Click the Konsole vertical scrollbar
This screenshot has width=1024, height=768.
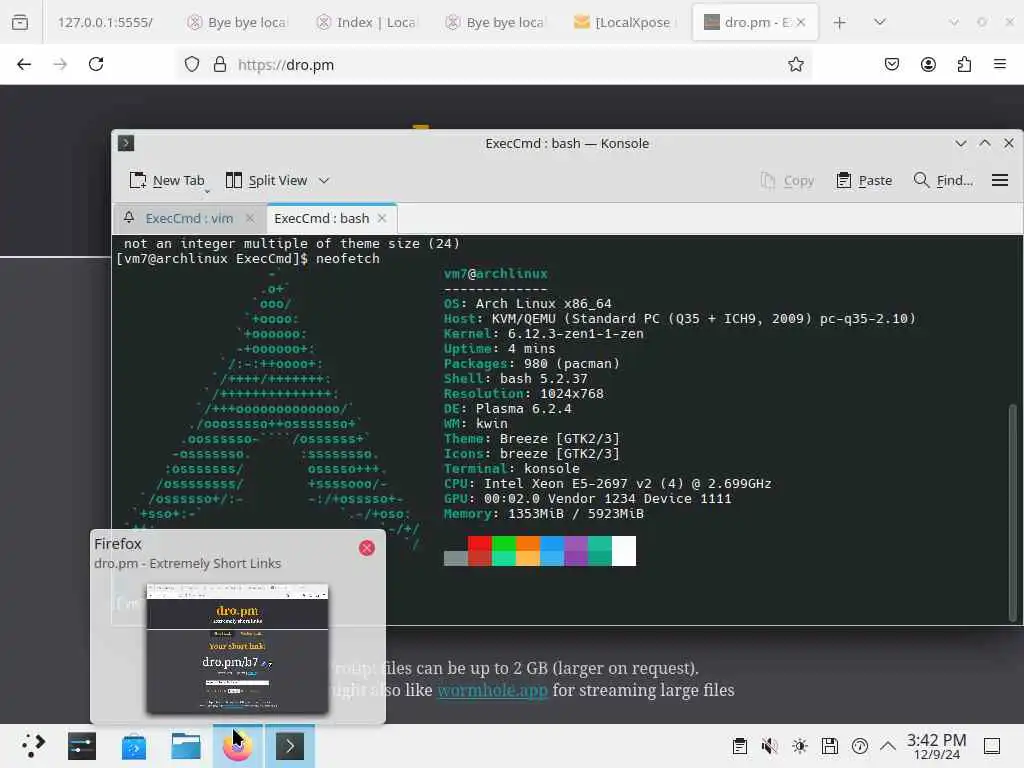click(1013, 513)
